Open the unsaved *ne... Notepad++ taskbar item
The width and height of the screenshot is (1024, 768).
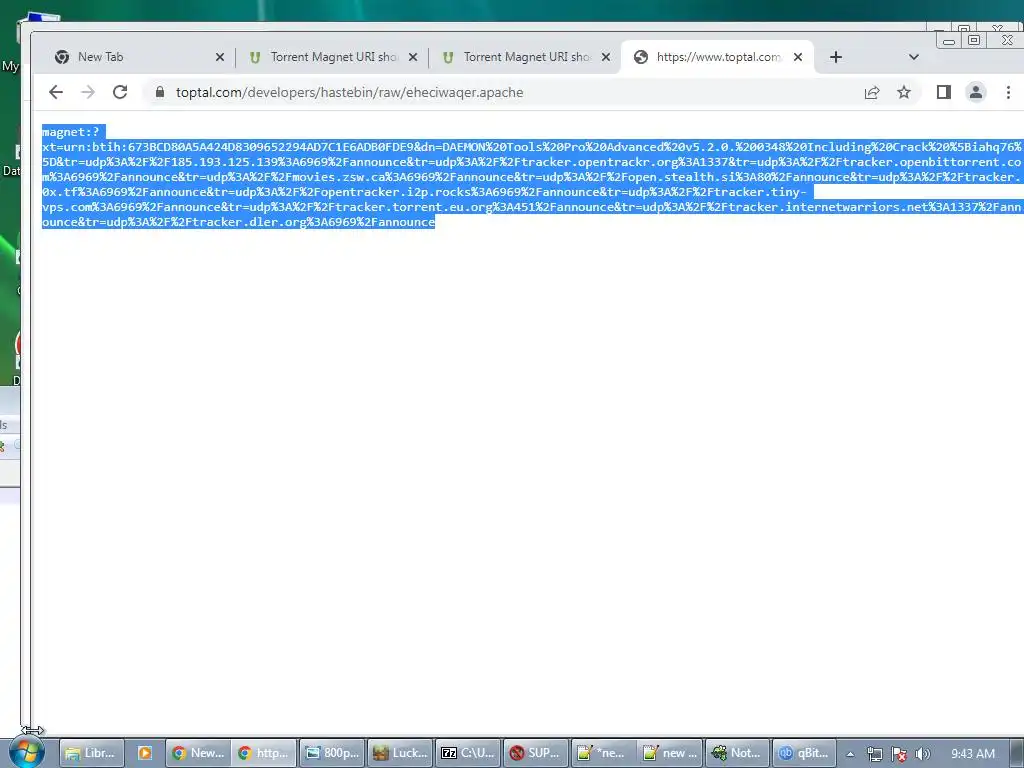click(603, 753)
